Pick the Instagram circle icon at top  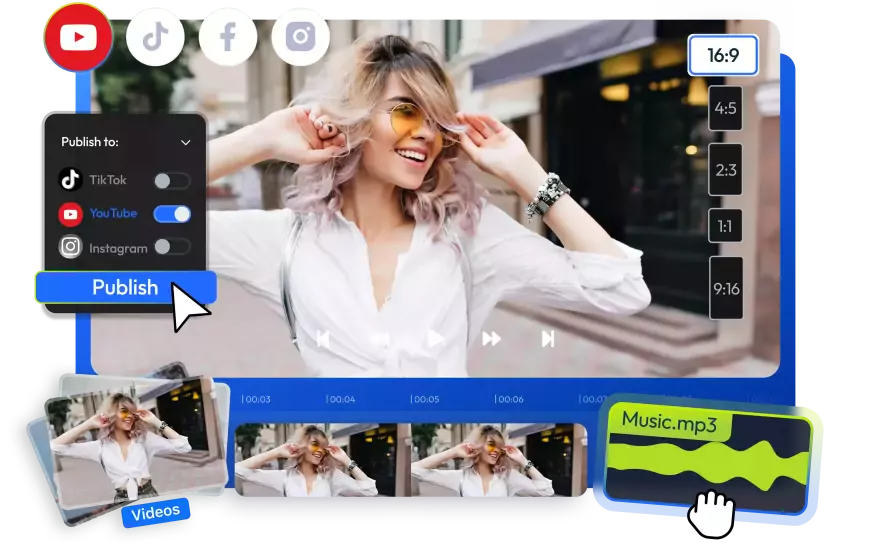(301, 37)
